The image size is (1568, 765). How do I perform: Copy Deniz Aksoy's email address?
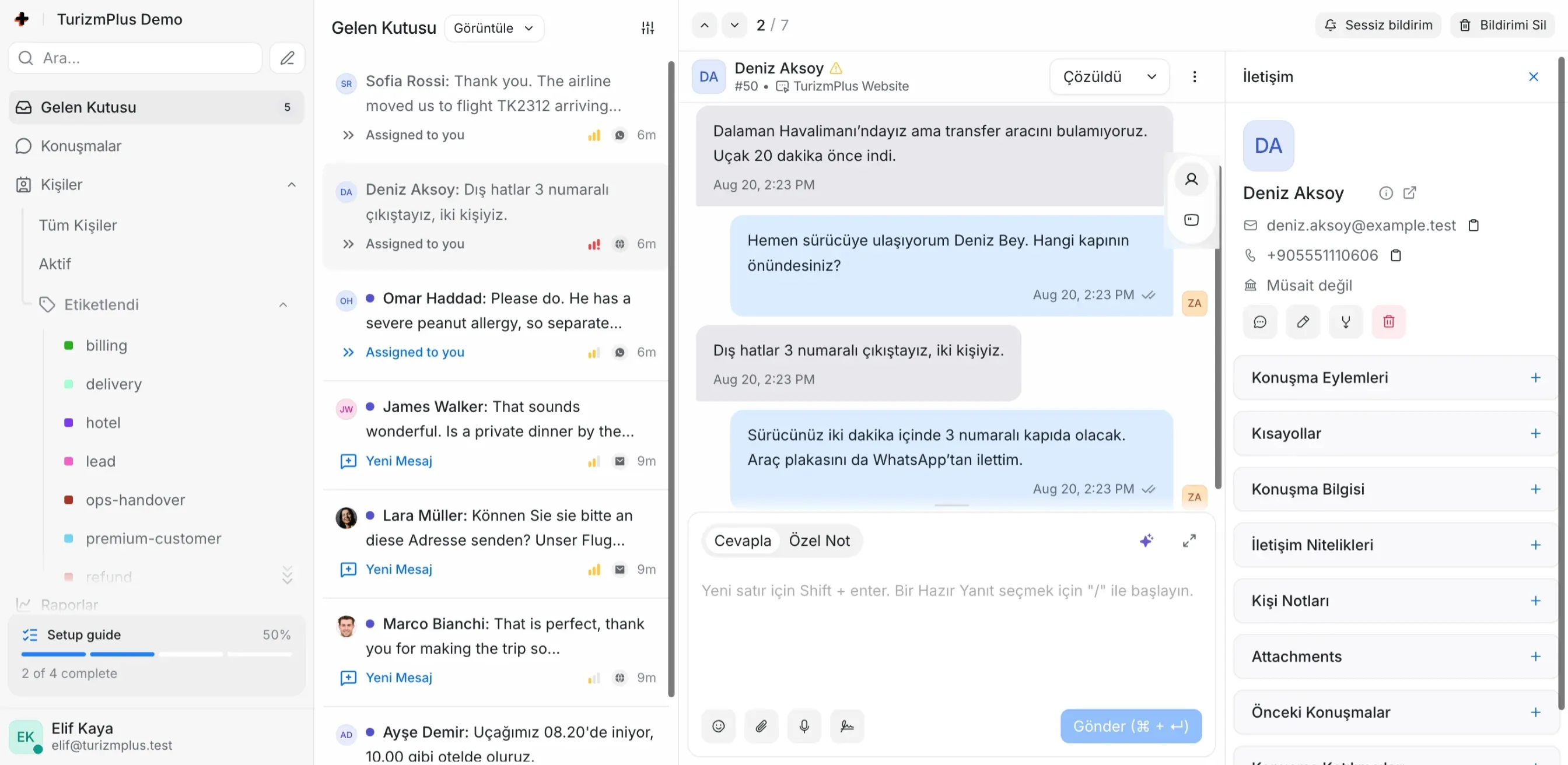(x=1473, y=225)
